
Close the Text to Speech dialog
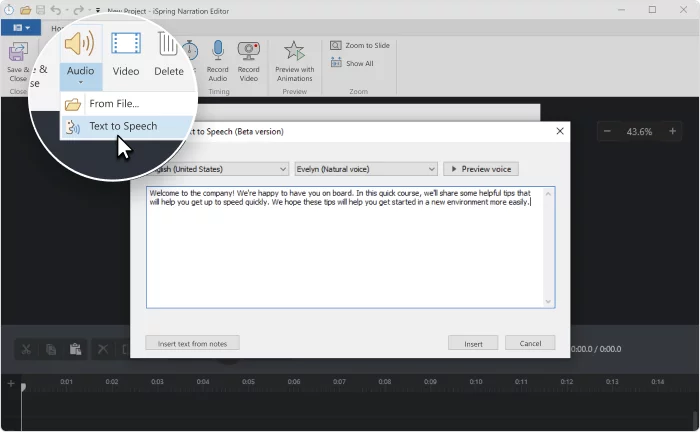coord(560,131)
